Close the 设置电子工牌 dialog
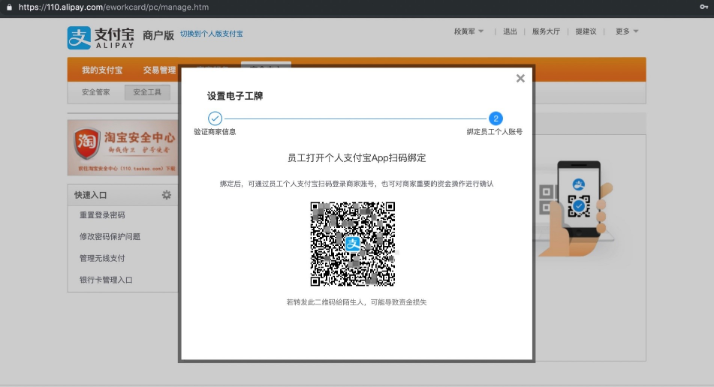This screenshot has height=387, width=714. pos(520,78)
